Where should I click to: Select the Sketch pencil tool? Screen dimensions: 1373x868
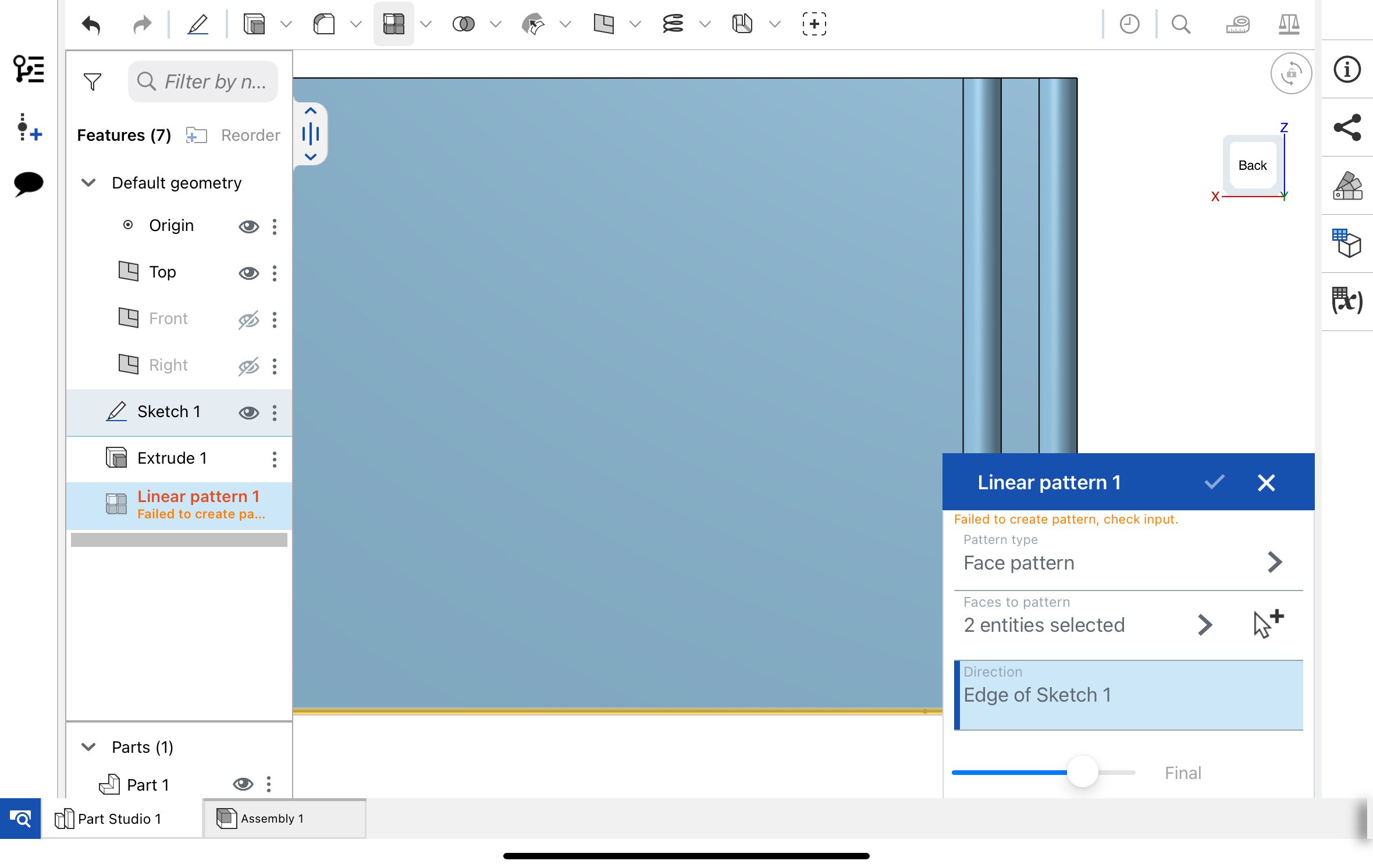click(198, 24)
